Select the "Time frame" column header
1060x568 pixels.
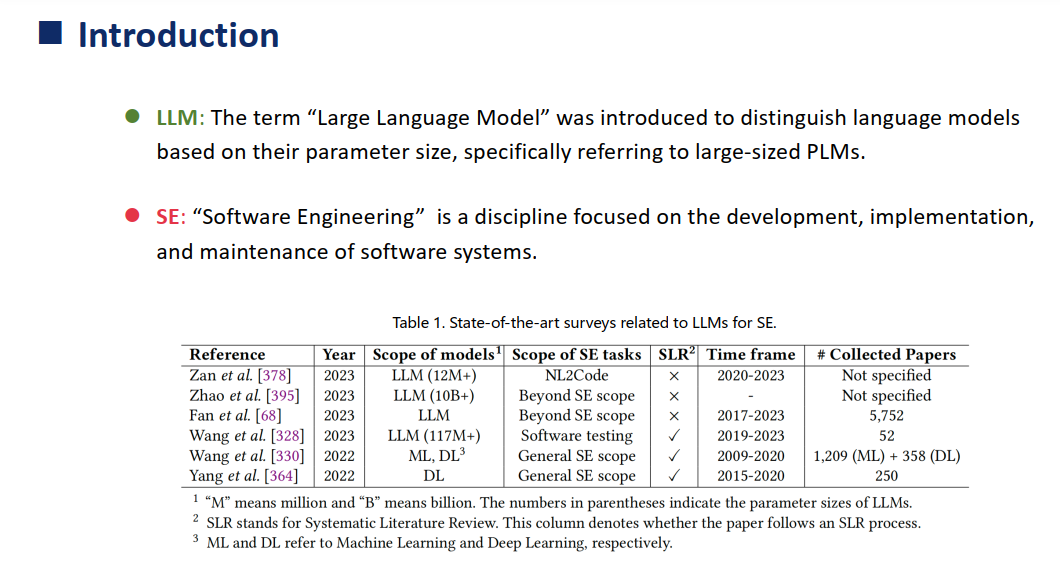click(x=751, y=354)
